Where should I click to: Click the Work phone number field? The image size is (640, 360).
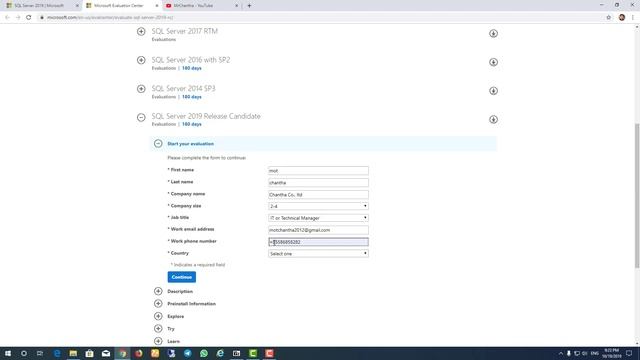click(x=318, y=242)
